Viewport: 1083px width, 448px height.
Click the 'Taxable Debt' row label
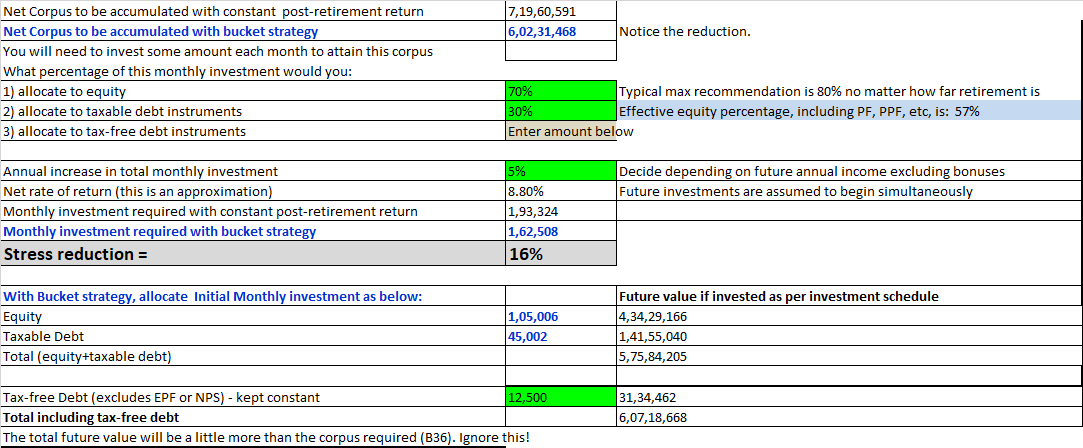(44, 338)
